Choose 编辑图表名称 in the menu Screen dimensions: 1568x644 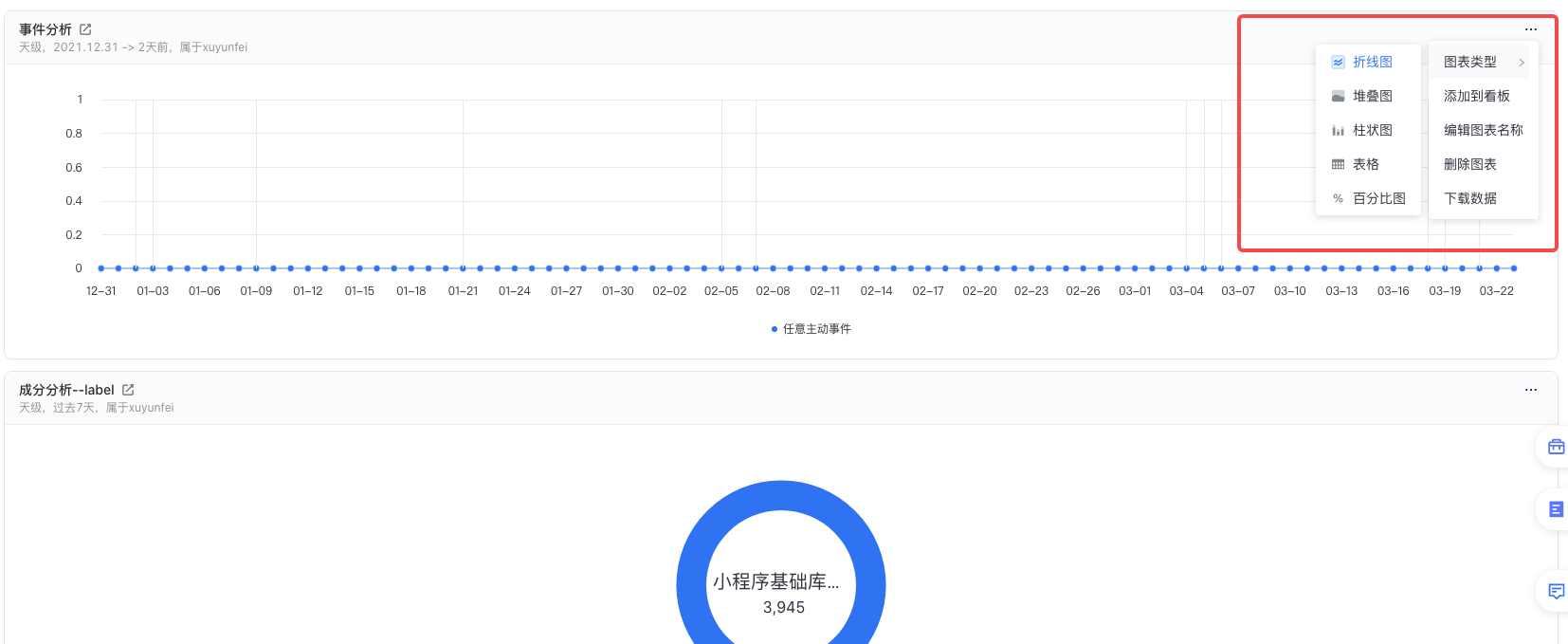click(x=1483, y=130)
